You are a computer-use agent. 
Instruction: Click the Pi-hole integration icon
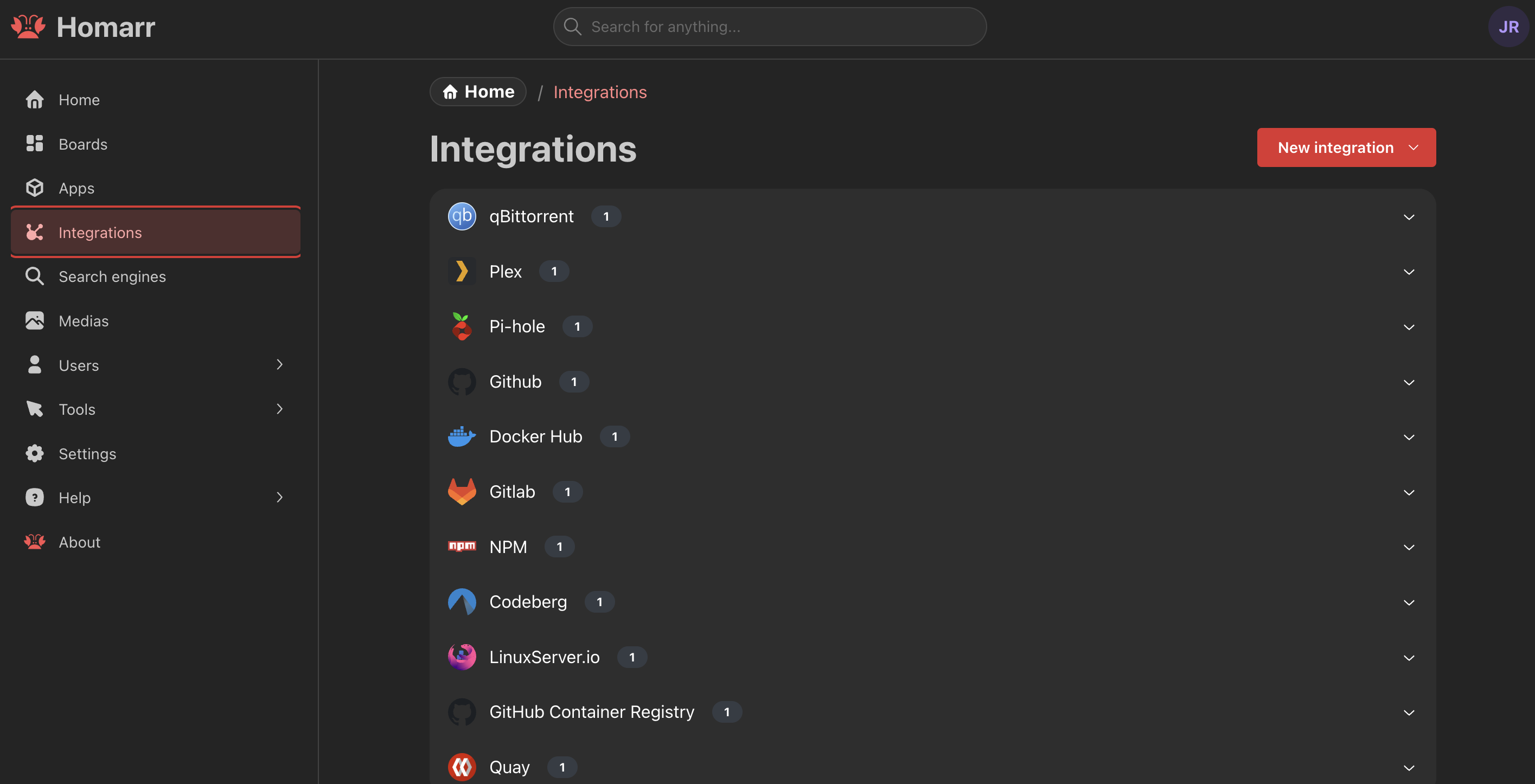(x=462, y=326)
